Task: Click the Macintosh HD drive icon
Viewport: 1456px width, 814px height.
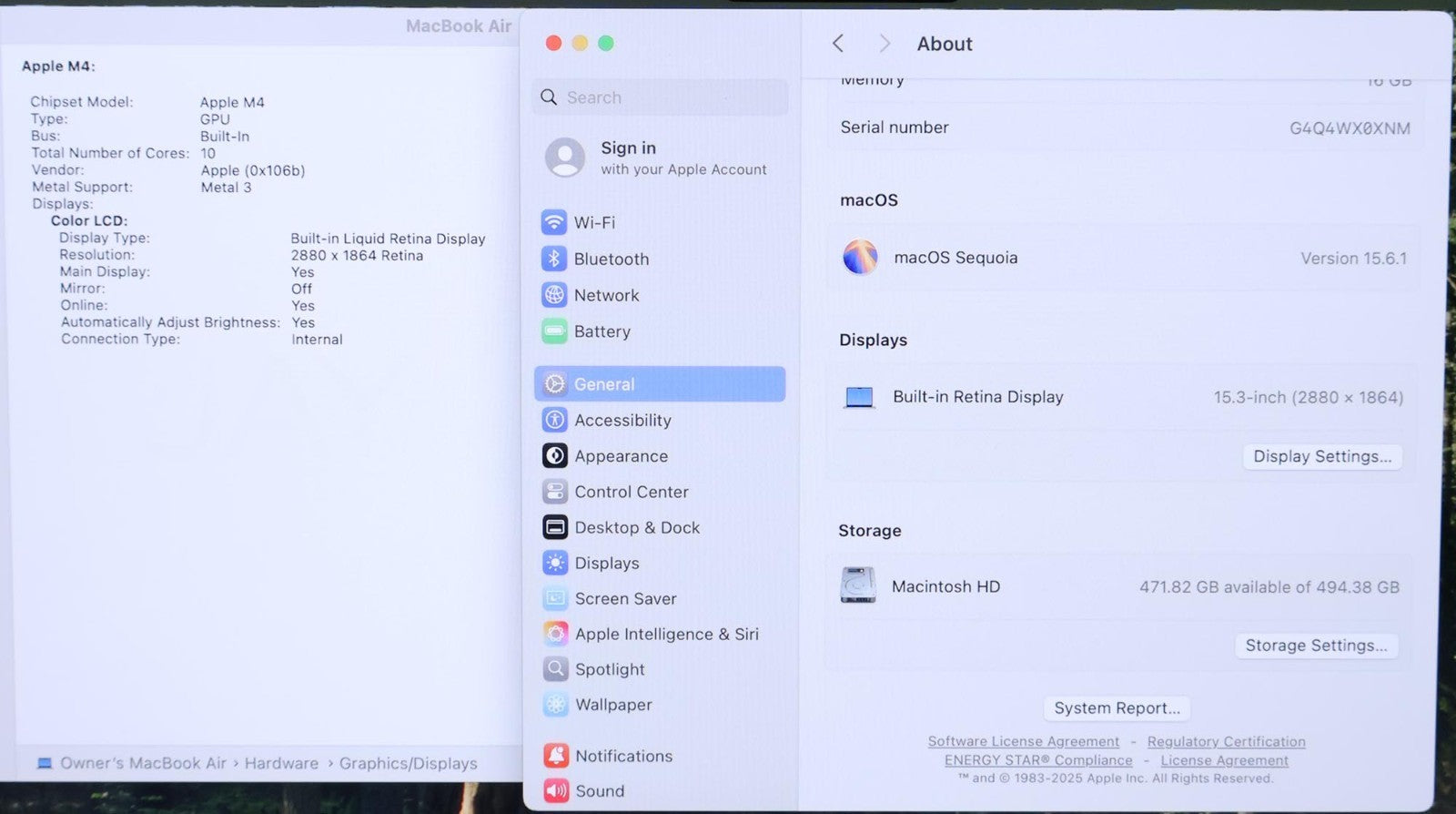Action: pos(857,586)
